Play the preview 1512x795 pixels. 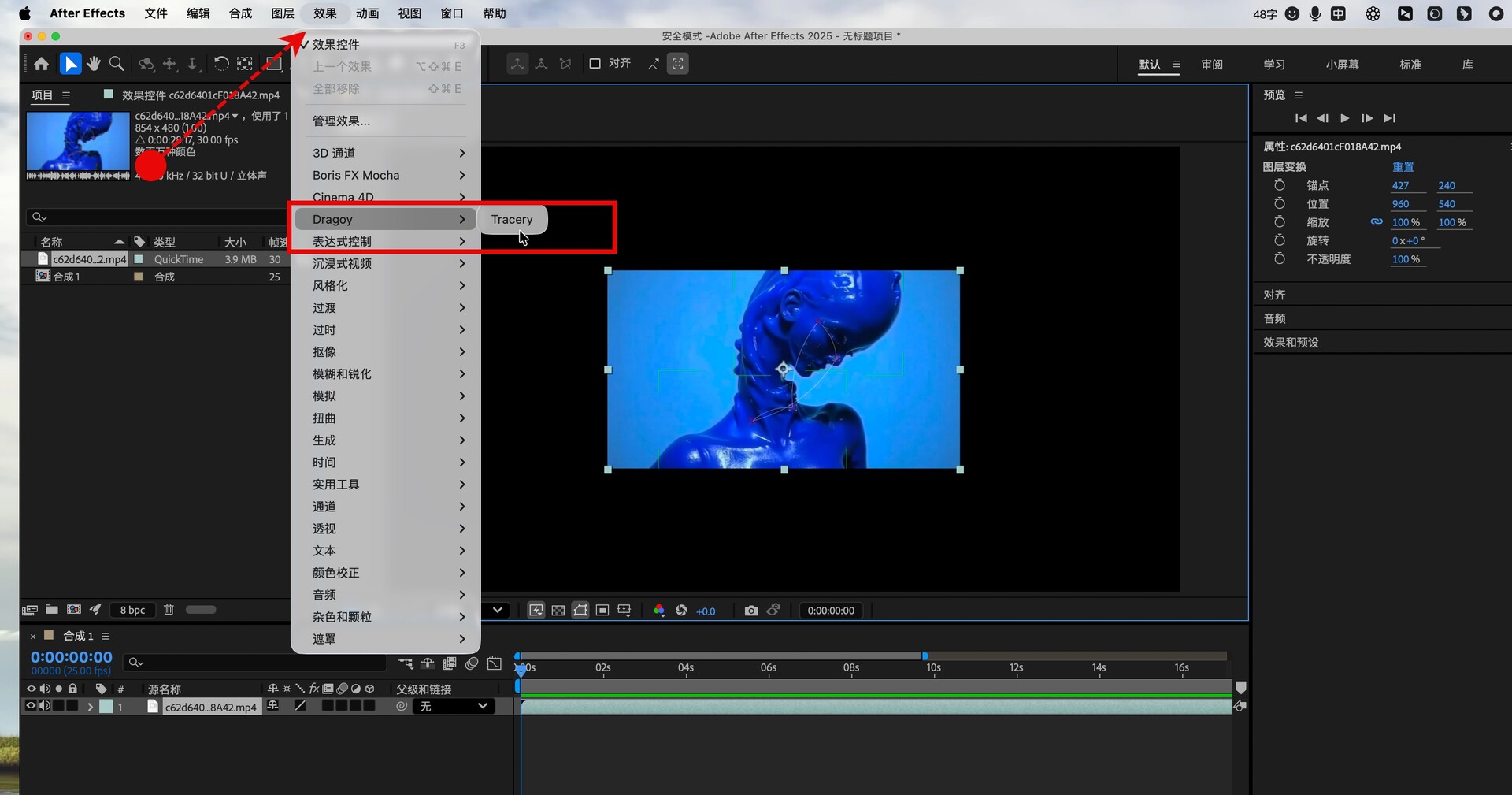[1345, 118]
